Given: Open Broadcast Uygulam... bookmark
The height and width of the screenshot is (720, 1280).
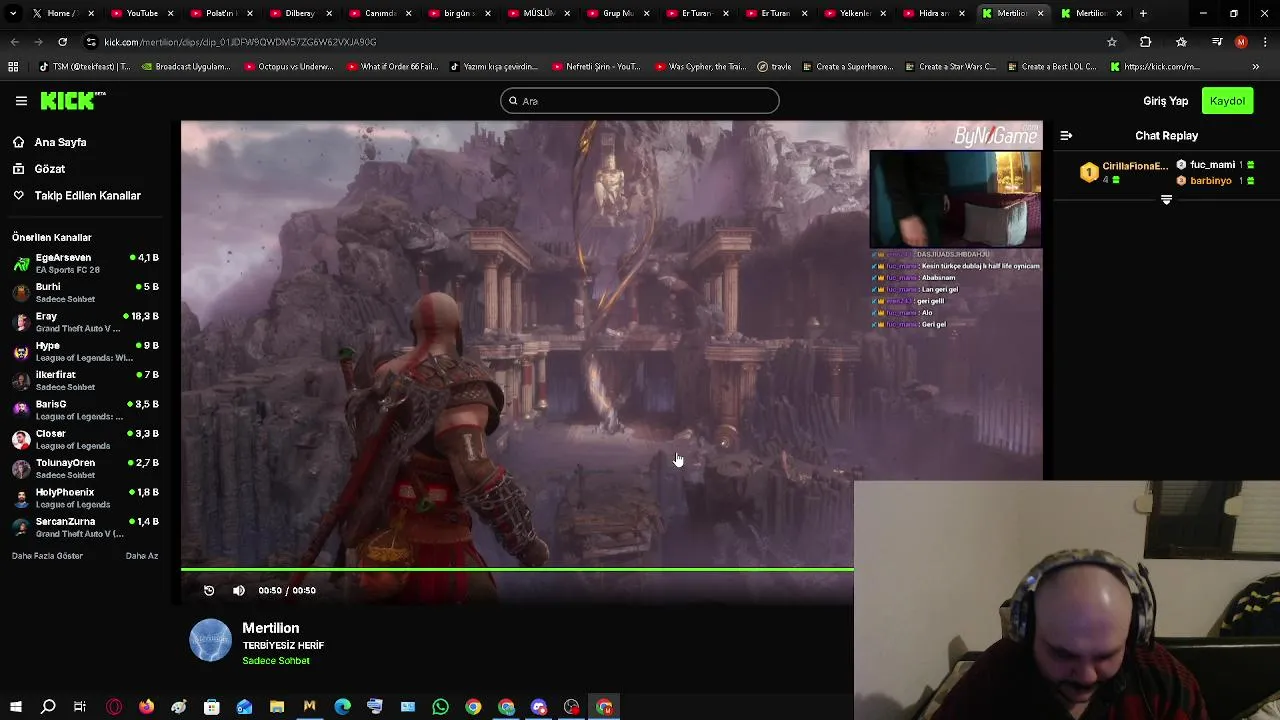Looking at the screenshot, I should click(186, 67).
